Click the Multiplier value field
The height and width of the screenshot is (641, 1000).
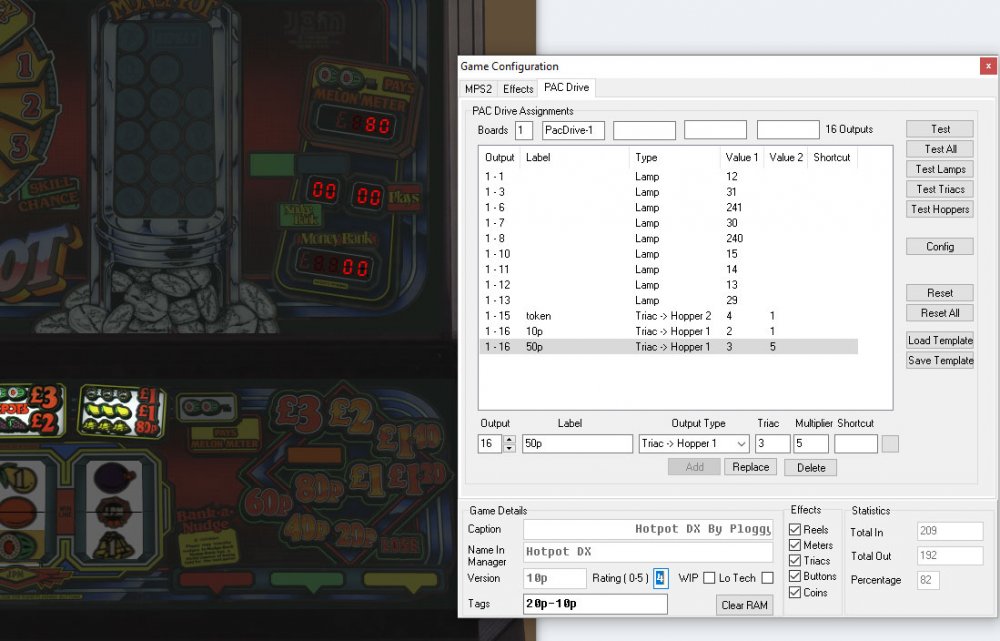click(811, 443)
